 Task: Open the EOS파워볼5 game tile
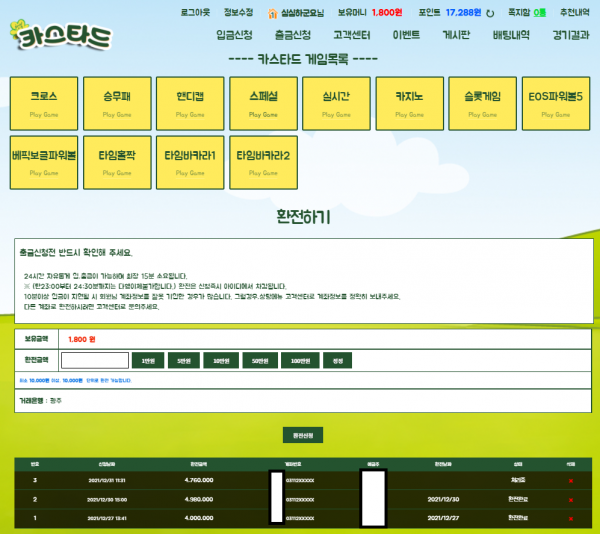[x=556, y=103]
